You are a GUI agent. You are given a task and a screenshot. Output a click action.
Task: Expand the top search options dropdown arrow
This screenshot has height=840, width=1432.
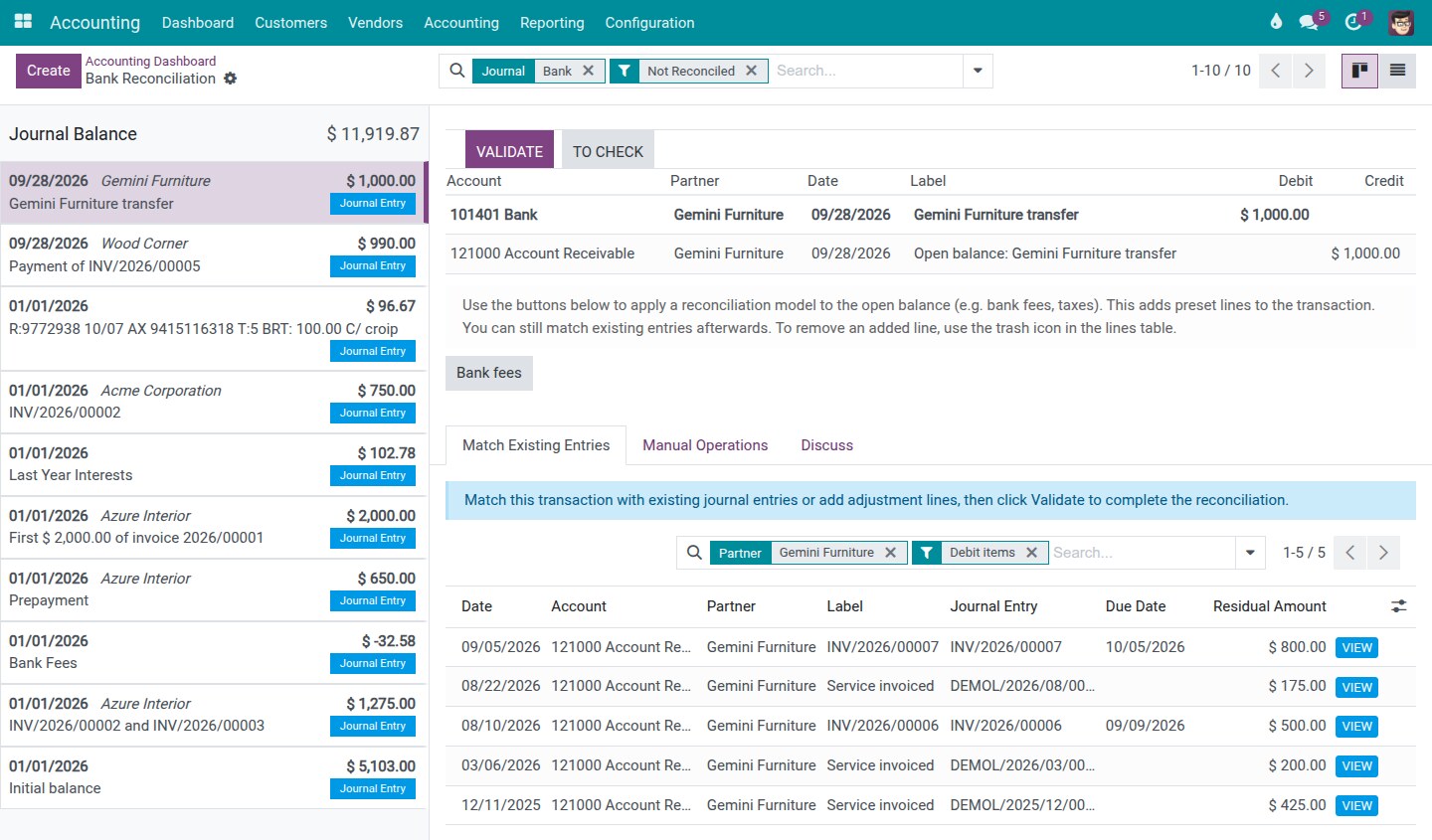978,71
